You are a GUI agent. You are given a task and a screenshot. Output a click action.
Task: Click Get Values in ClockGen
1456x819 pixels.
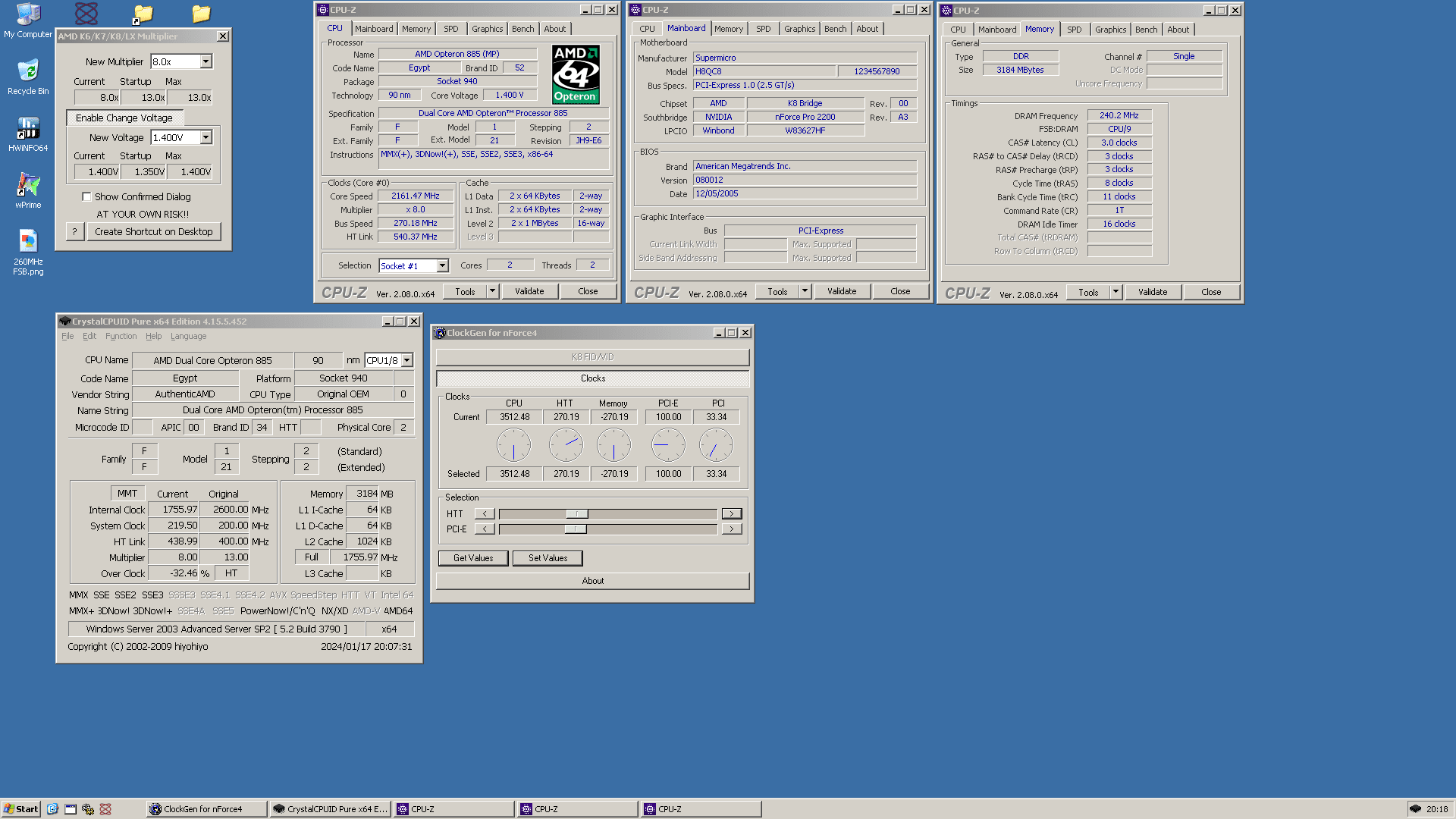[473, 558]
